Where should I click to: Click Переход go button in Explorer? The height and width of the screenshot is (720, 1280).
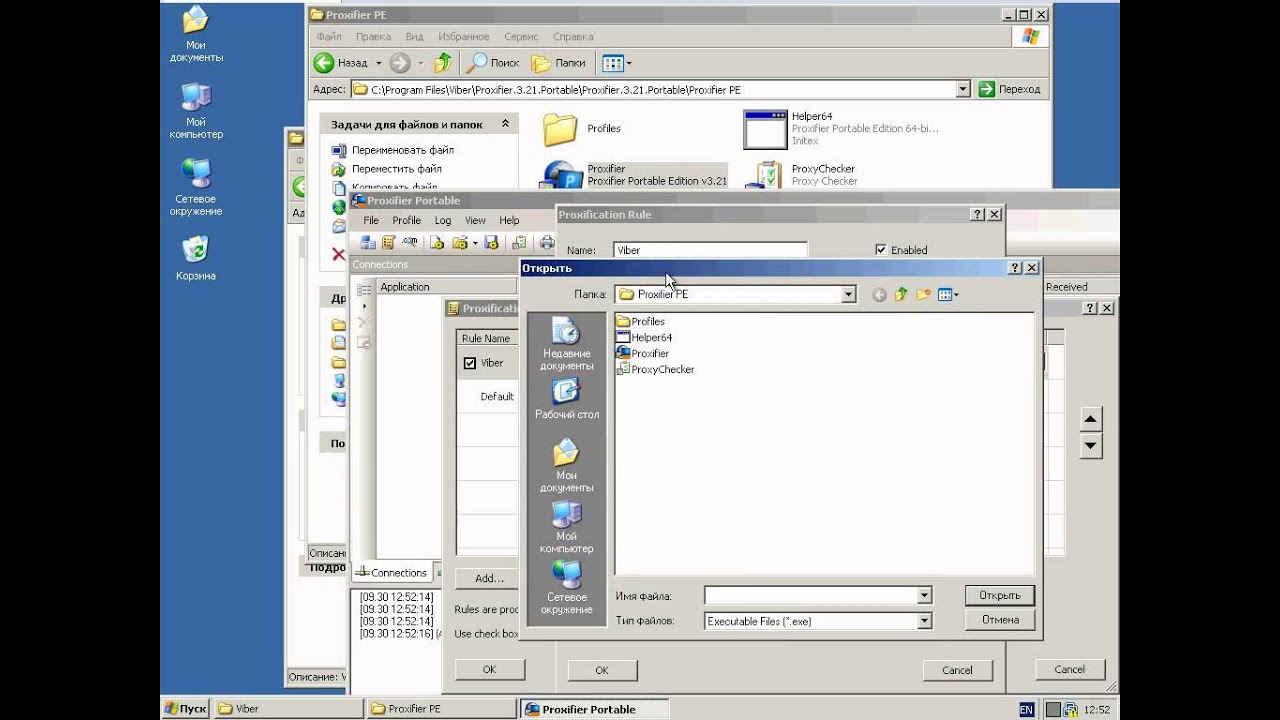[x=1010, y=89]
